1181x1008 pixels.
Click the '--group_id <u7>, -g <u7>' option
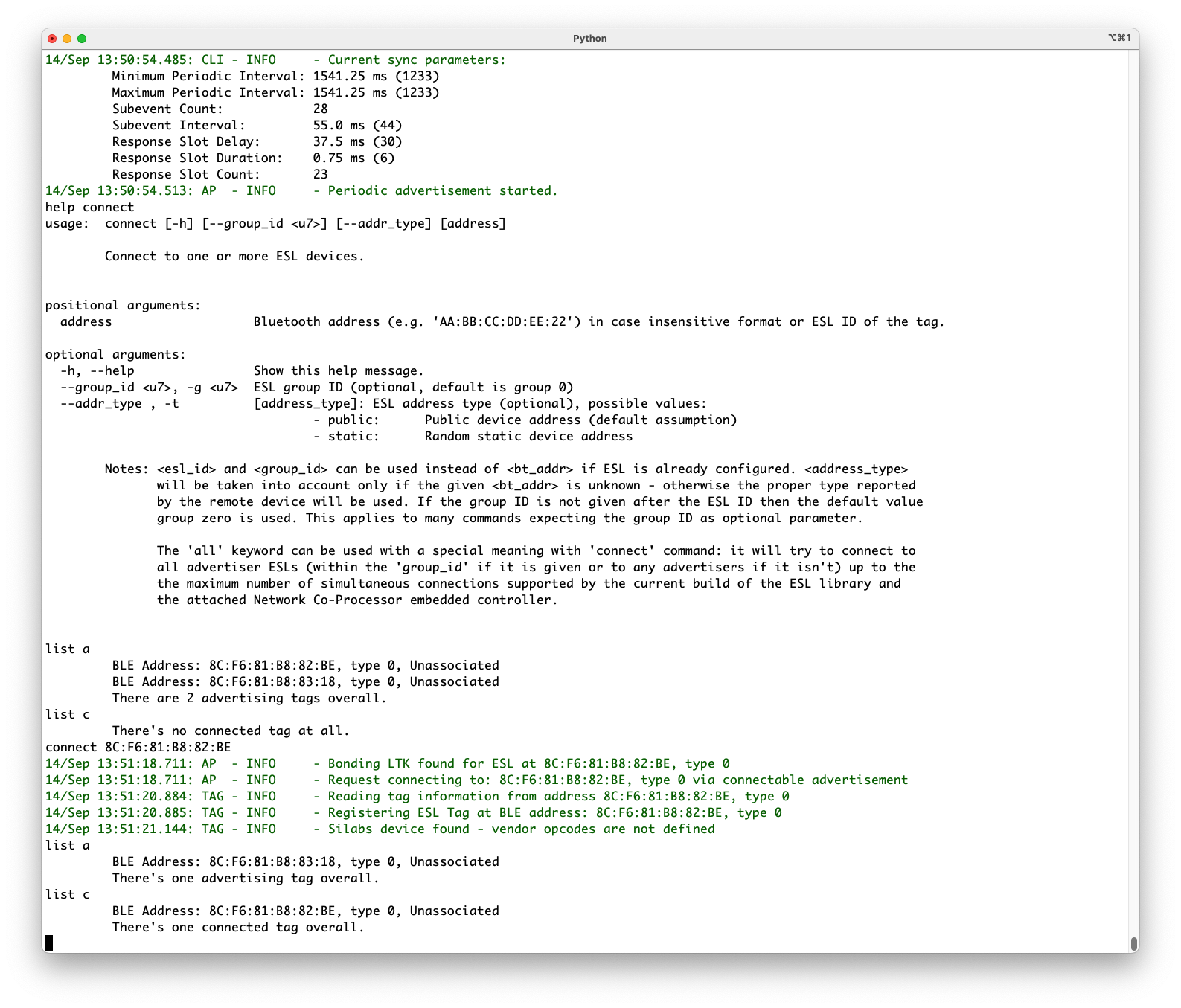[x=149, y=387]
